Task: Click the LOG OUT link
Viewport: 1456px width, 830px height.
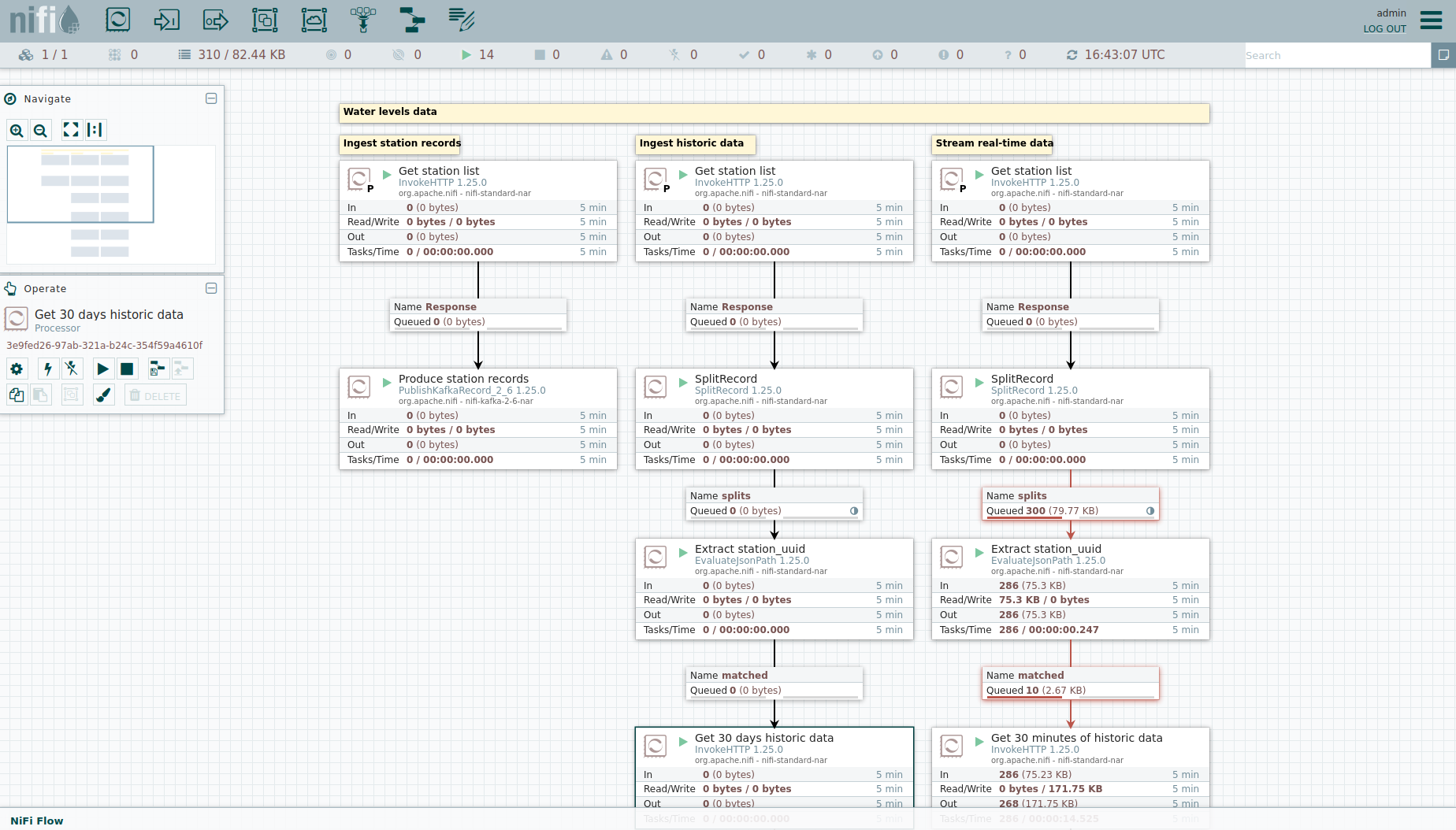Action: click(x=1384, y=29)
